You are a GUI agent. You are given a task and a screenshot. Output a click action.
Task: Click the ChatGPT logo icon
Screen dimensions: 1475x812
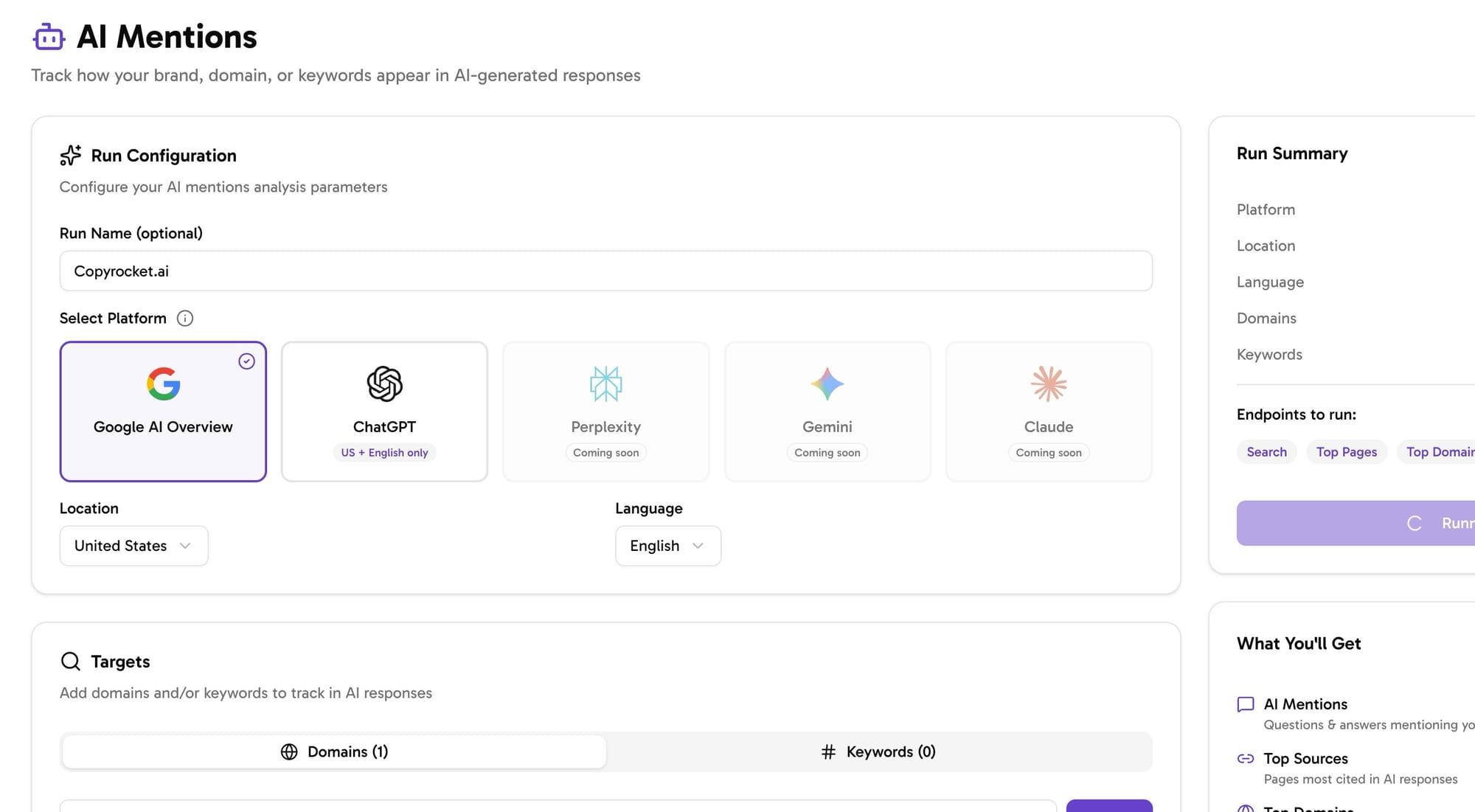(384, 384)
